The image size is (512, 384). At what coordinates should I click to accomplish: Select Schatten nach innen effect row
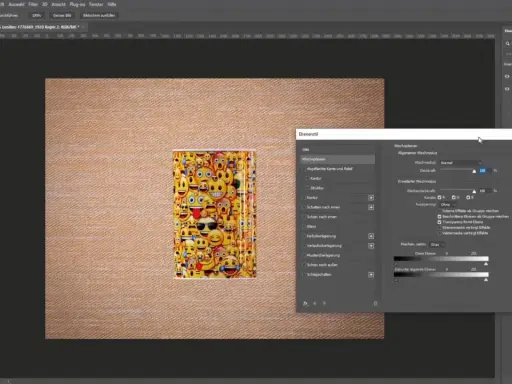point(337,207)
